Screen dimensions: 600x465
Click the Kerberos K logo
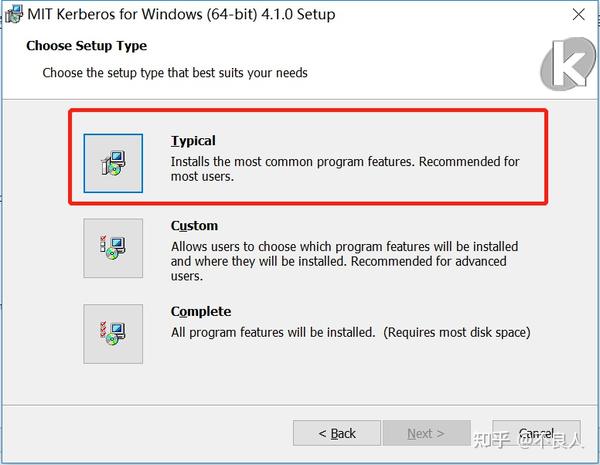click(567, 66)
